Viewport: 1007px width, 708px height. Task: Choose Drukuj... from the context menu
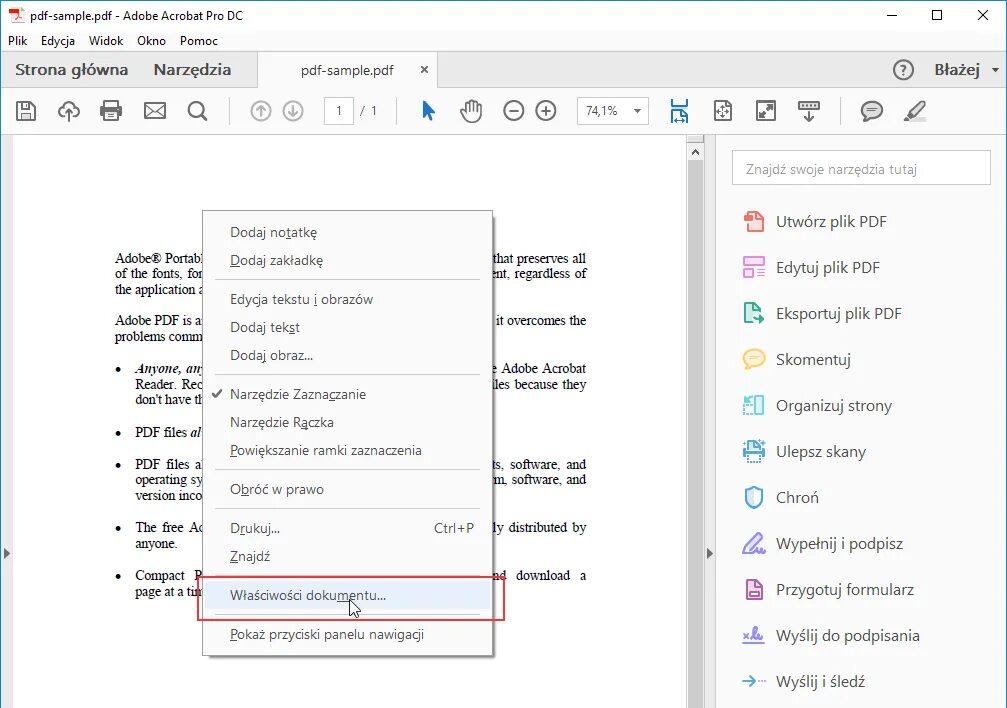[x=347, y=528]
